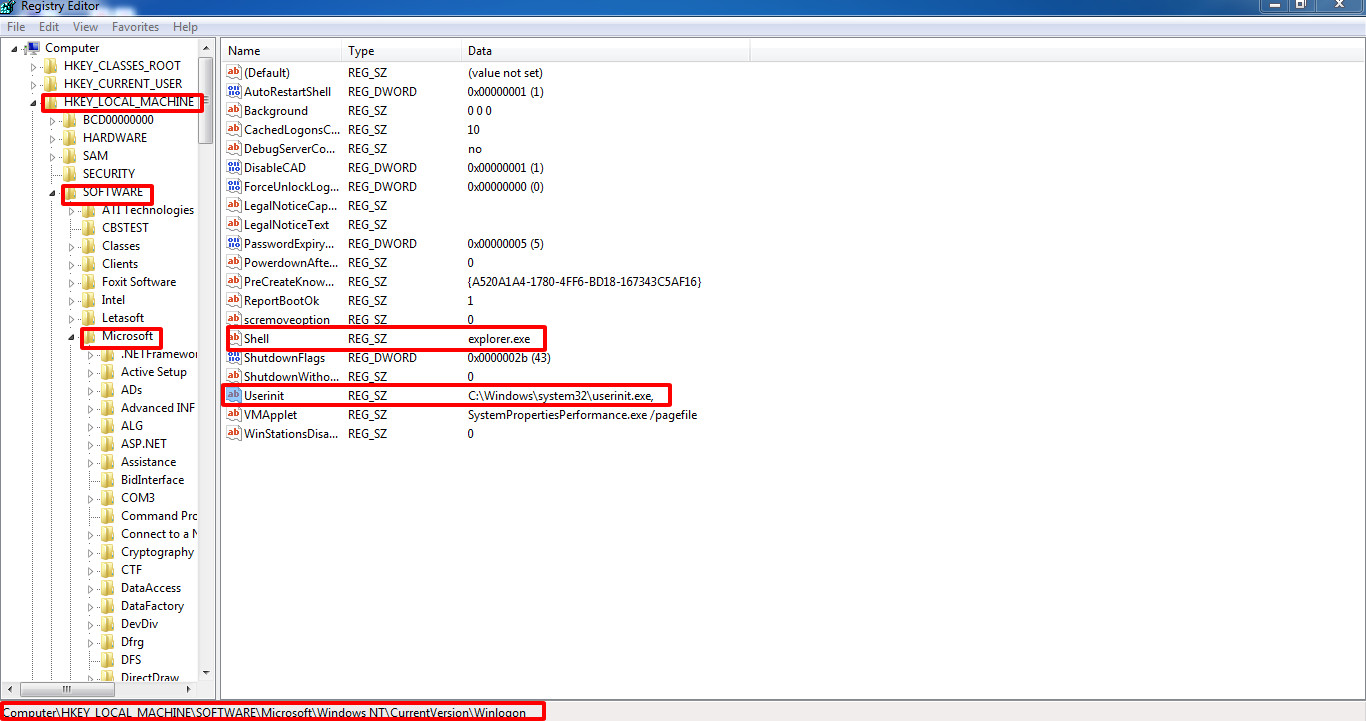Screen dimensions: 1366x721
Task: Click the Computer icon in the tree
Action: [32, 48]
